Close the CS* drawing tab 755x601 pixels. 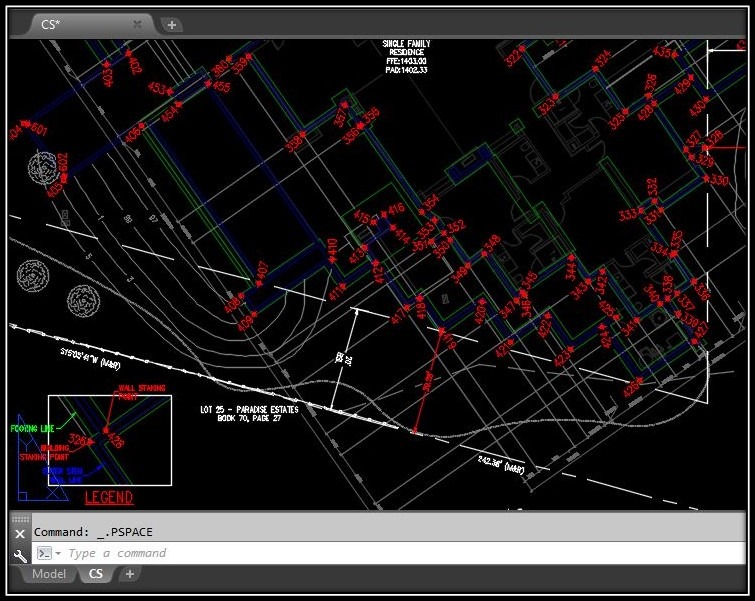click(x=137, y=24)
